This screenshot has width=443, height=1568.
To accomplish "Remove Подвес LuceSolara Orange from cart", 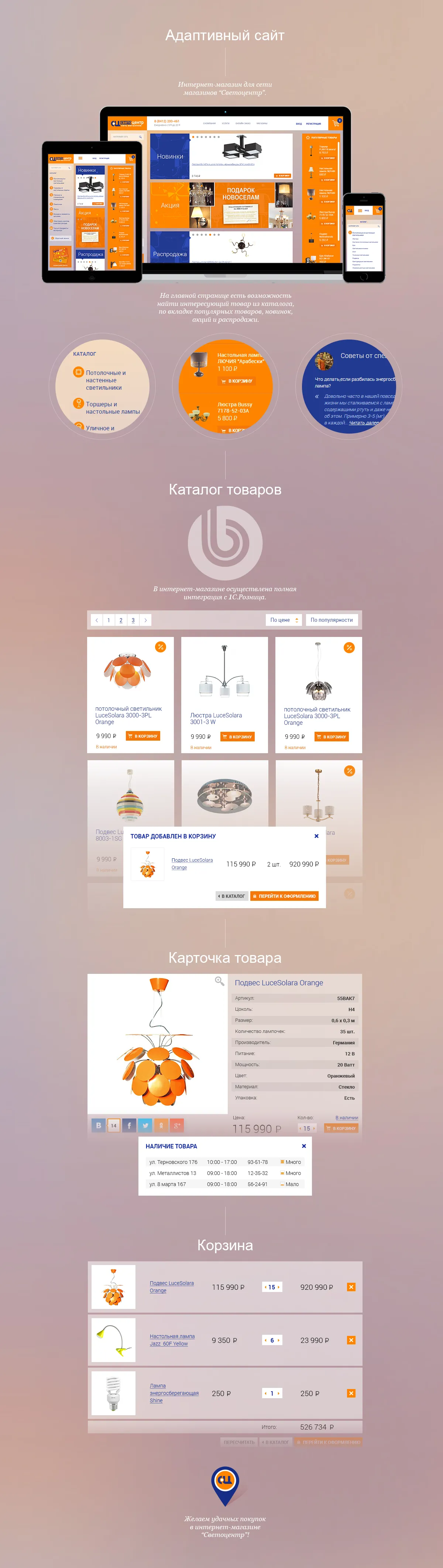I will (x=351, y=1287).
